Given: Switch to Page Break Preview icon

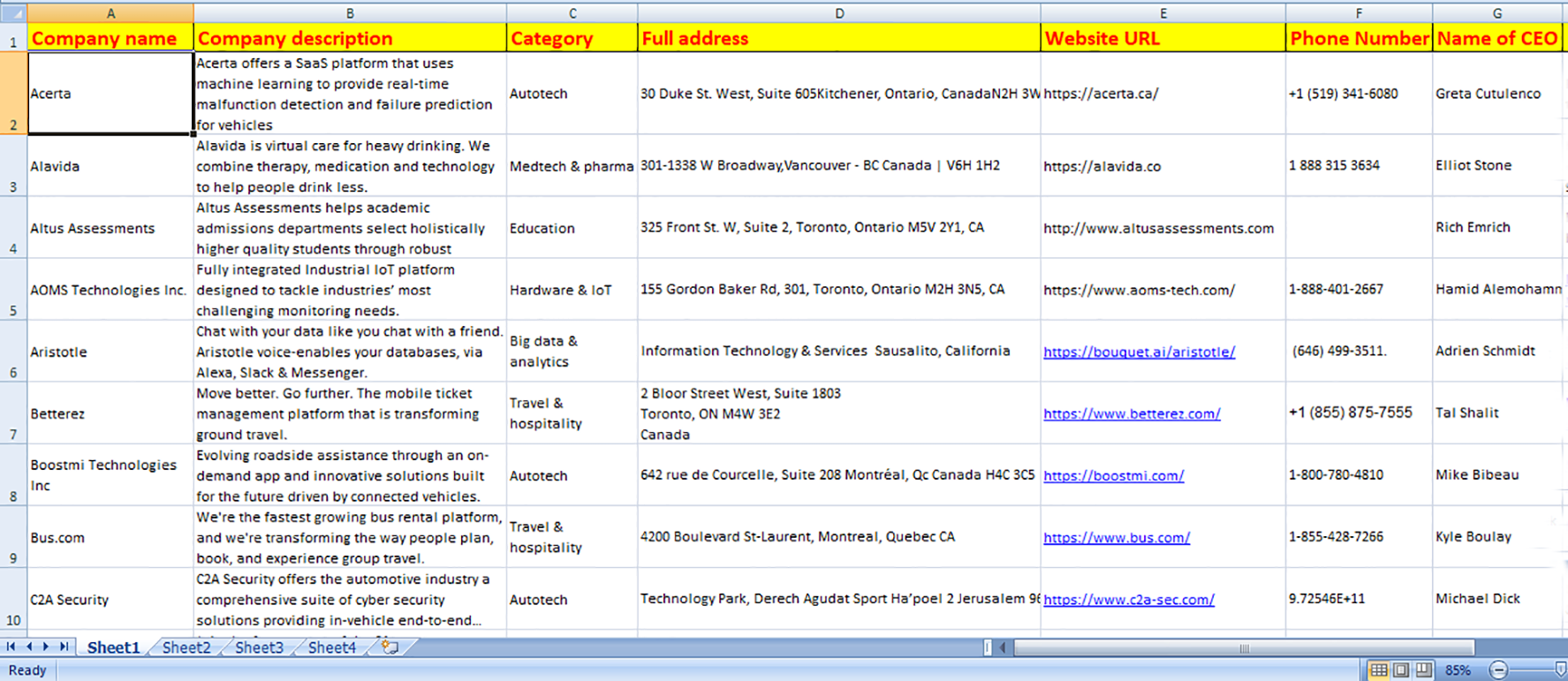Looking at the screenshot, I should [x=1424, y=670].
